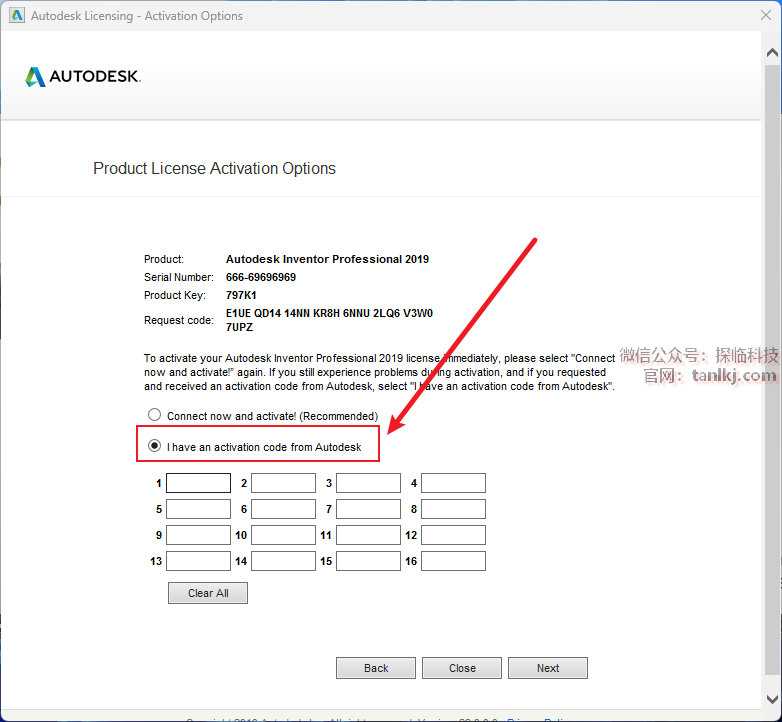The height and width of the screenshot is (722, 782).
Task: Click activation code field 6
Action: coord(283,509)
